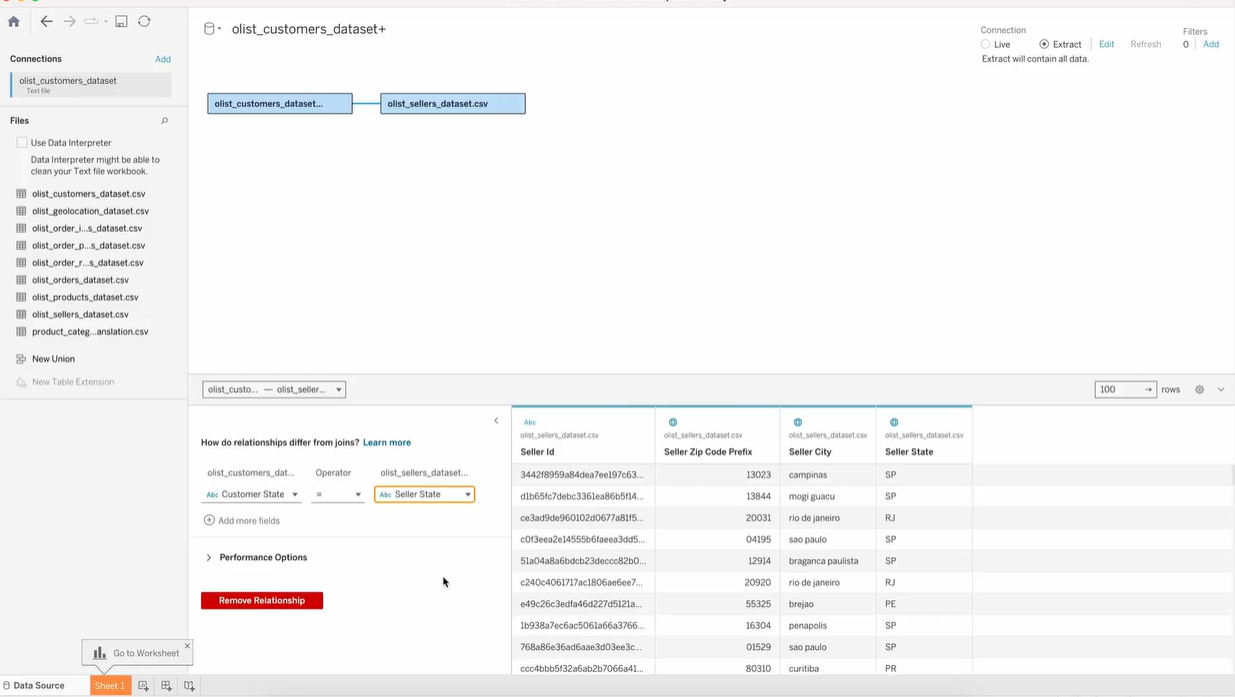1235x697 pixels.
Task: Select olist_customers_dataset connection entry
Action: pyautogui.click(x=91, y=85)
